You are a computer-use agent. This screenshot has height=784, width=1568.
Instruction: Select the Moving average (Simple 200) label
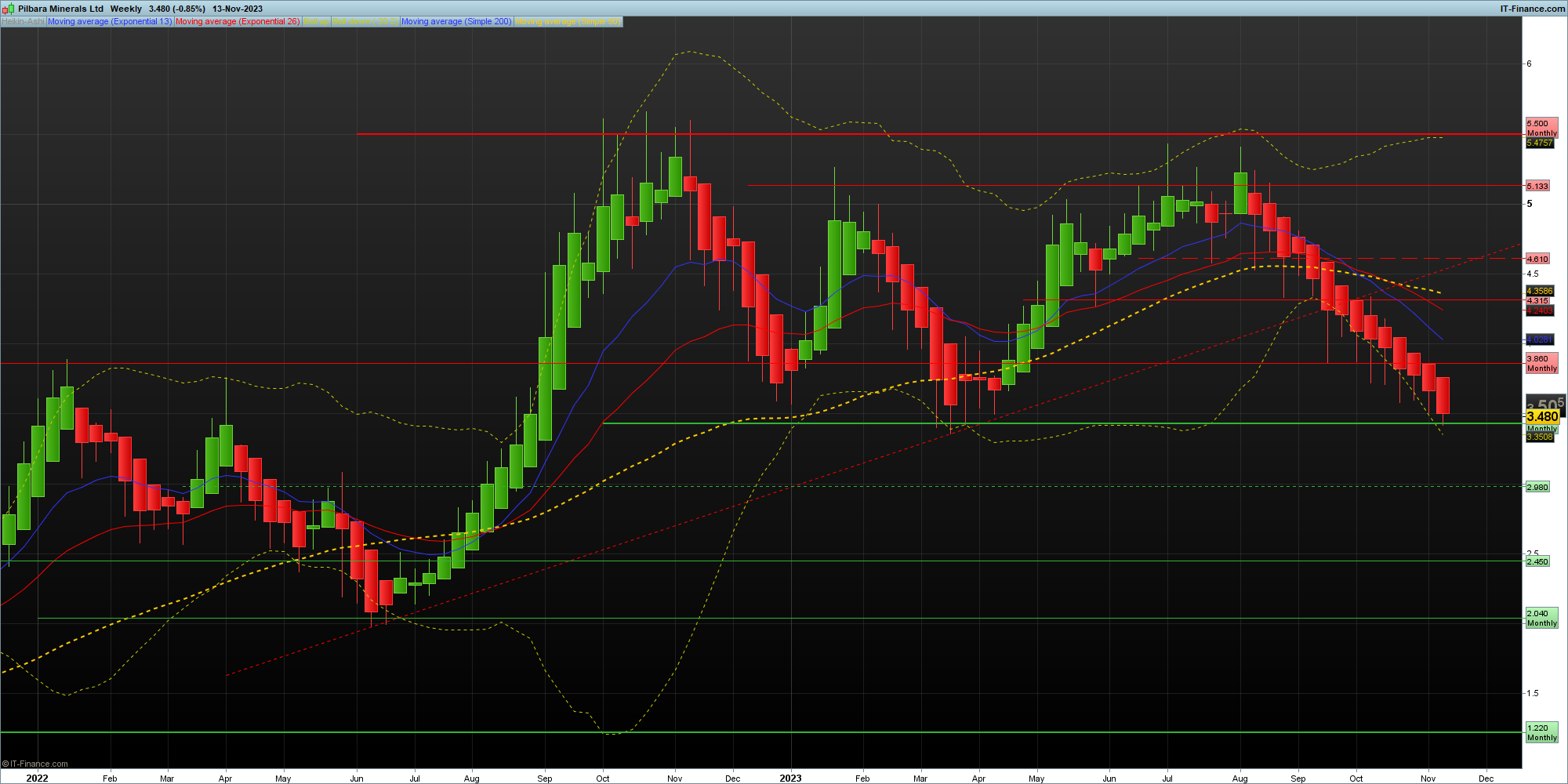click(456, 22)
